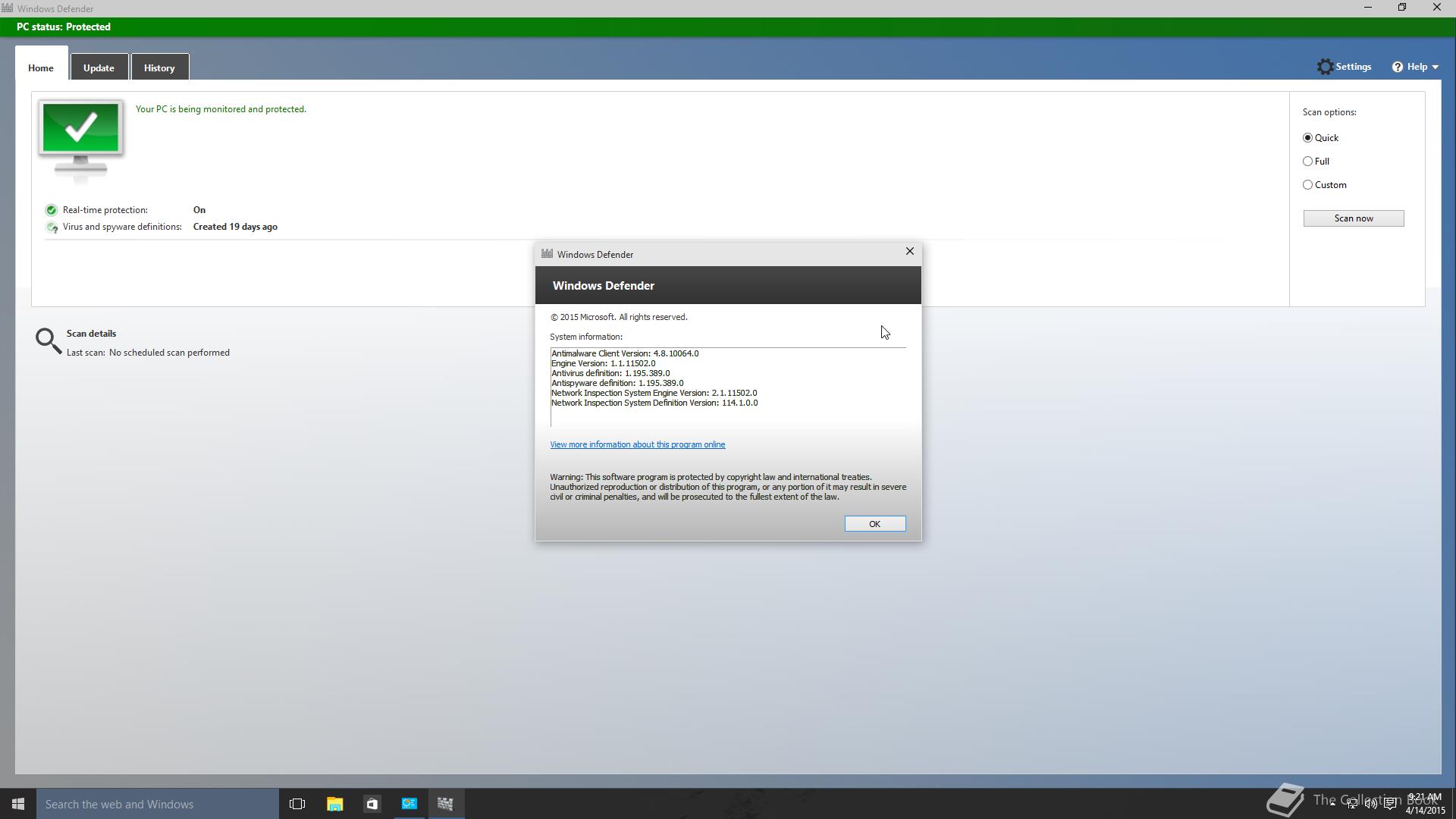Minimize the Windows Defender main window

(x=1368, y=8)
